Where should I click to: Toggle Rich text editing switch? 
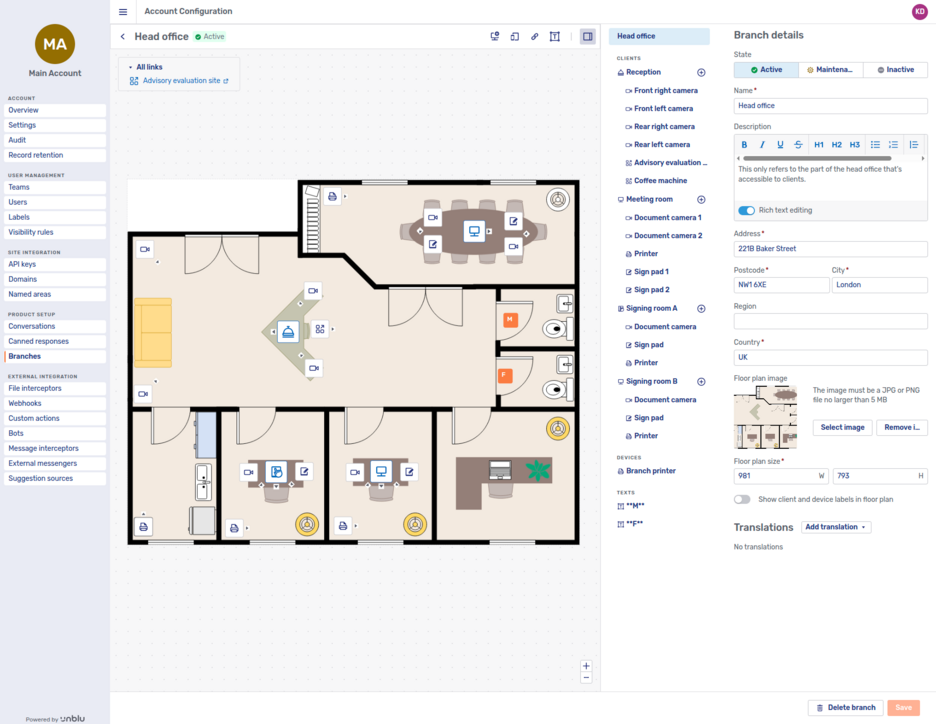coord(746,210)
